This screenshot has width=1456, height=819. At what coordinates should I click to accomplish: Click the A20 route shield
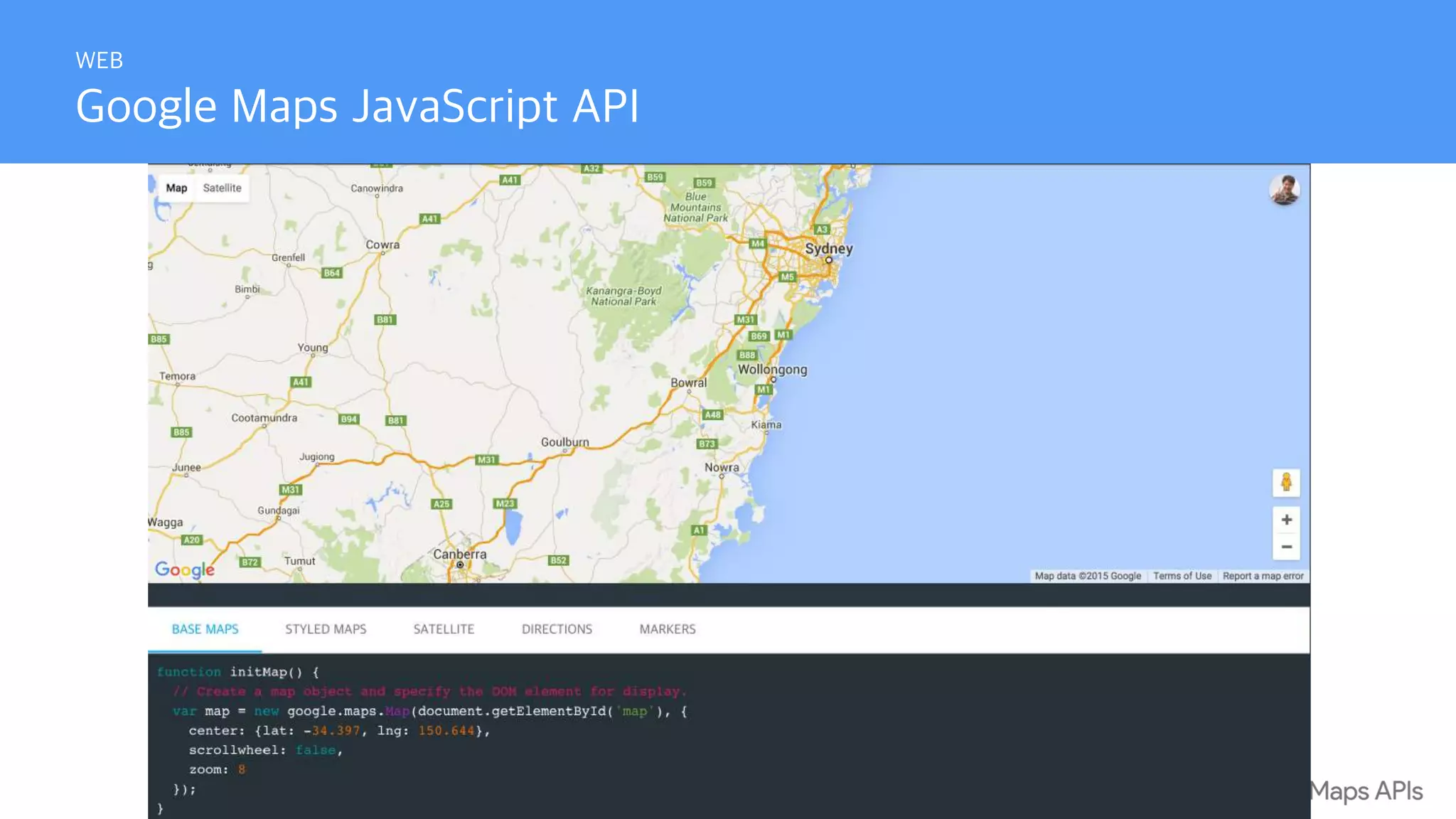(x=192, y=540)
